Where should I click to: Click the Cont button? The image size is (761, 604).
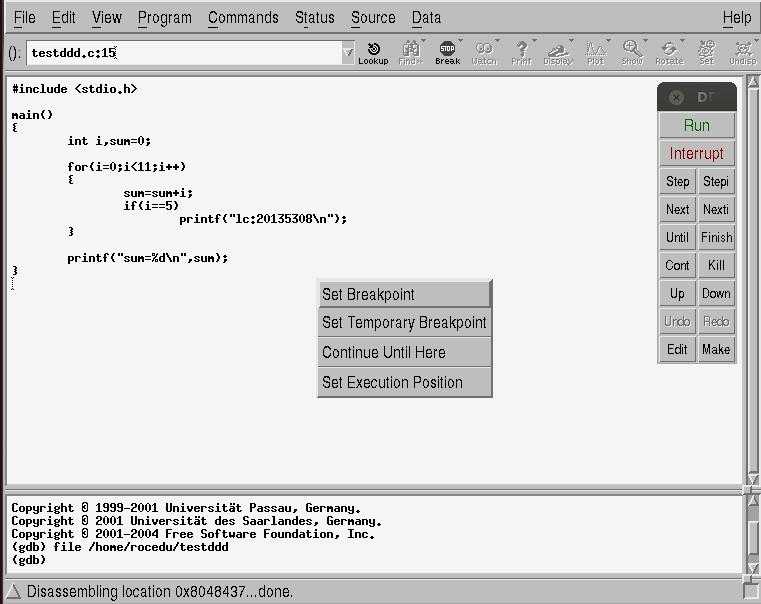point(678,265)
